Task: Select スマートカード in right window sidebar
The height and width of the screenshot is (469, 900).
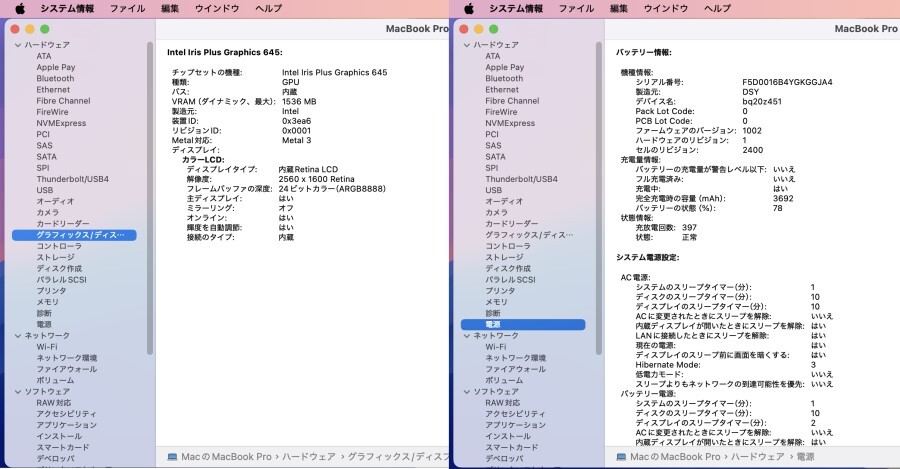Action: 511,448
